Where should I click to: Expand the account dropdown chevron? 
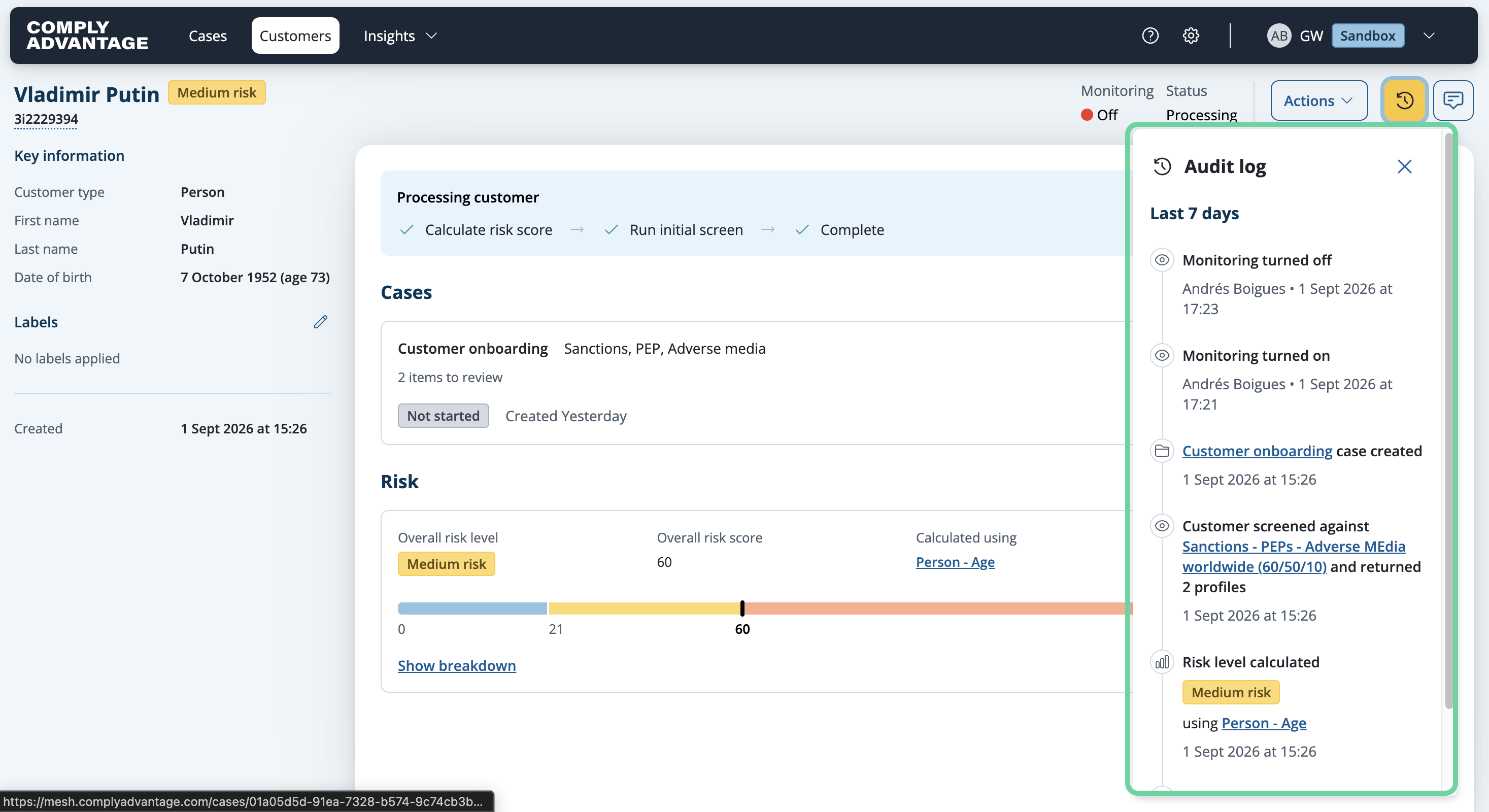pyautogui.click(x=1429, y=36)
